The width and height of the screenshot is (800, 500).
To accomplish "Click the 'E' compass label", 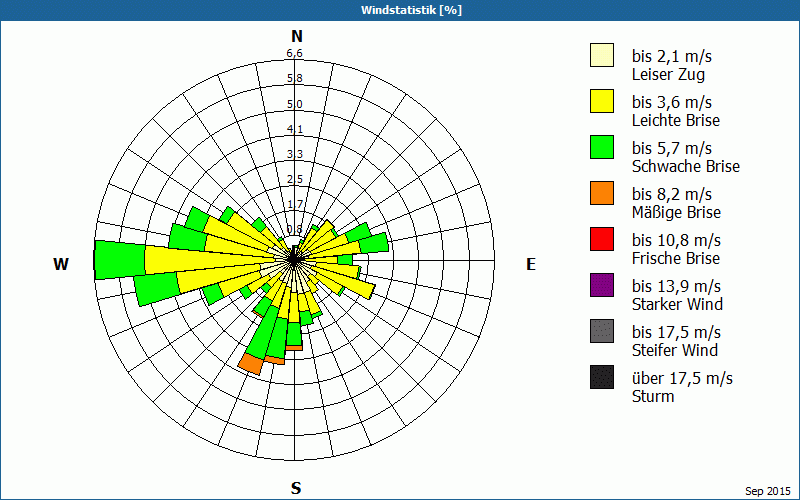I will pos(531,264).
